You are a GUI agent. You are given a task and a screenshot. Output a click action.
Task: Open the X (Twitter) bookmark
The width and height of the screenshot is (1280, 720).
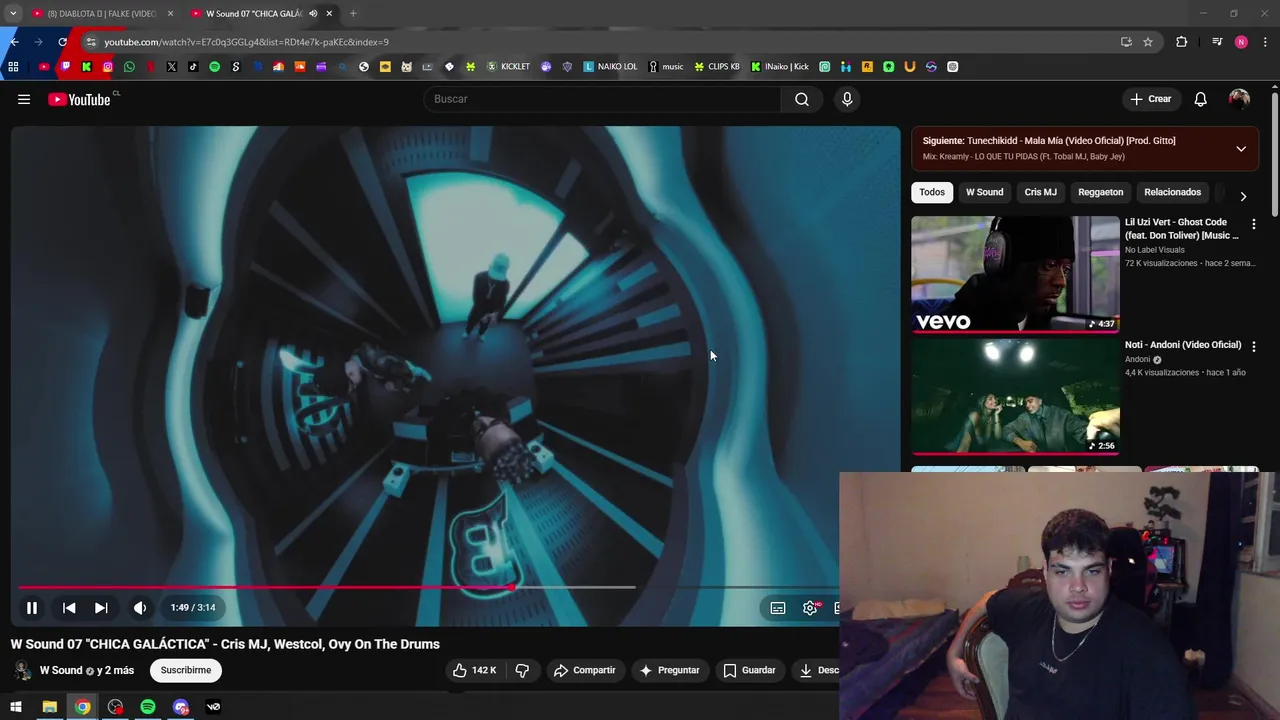[x=172, y=67]
